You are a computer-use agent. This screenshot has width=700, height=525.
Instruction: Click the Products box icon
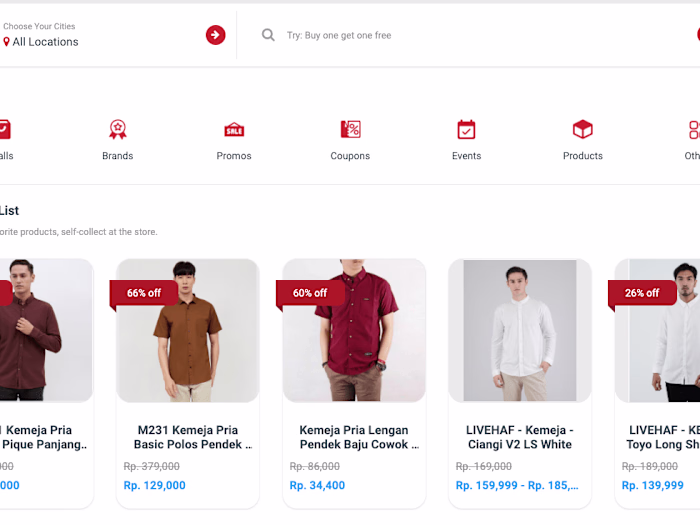point(583,129)
